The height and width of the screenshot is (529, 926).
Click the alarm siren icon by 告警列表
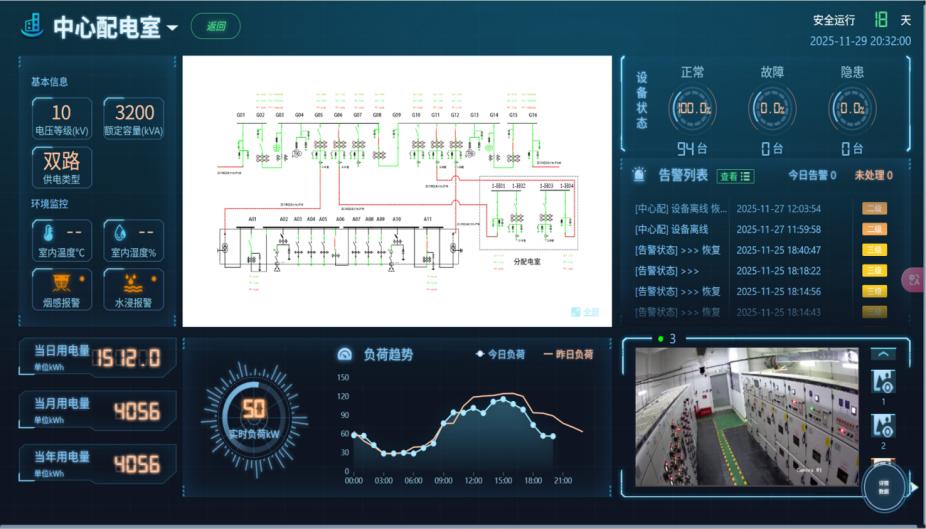tap(640, 174)
